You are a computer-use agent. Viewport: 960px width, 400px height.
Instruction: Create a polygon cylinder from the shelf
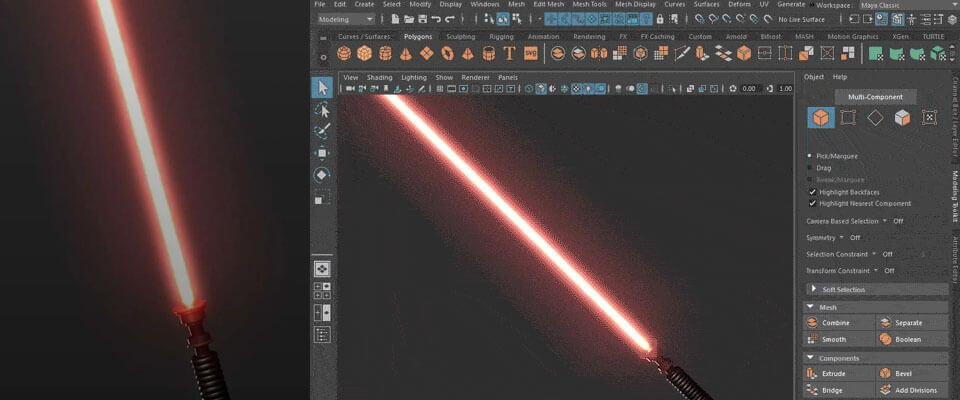(385, 53)
